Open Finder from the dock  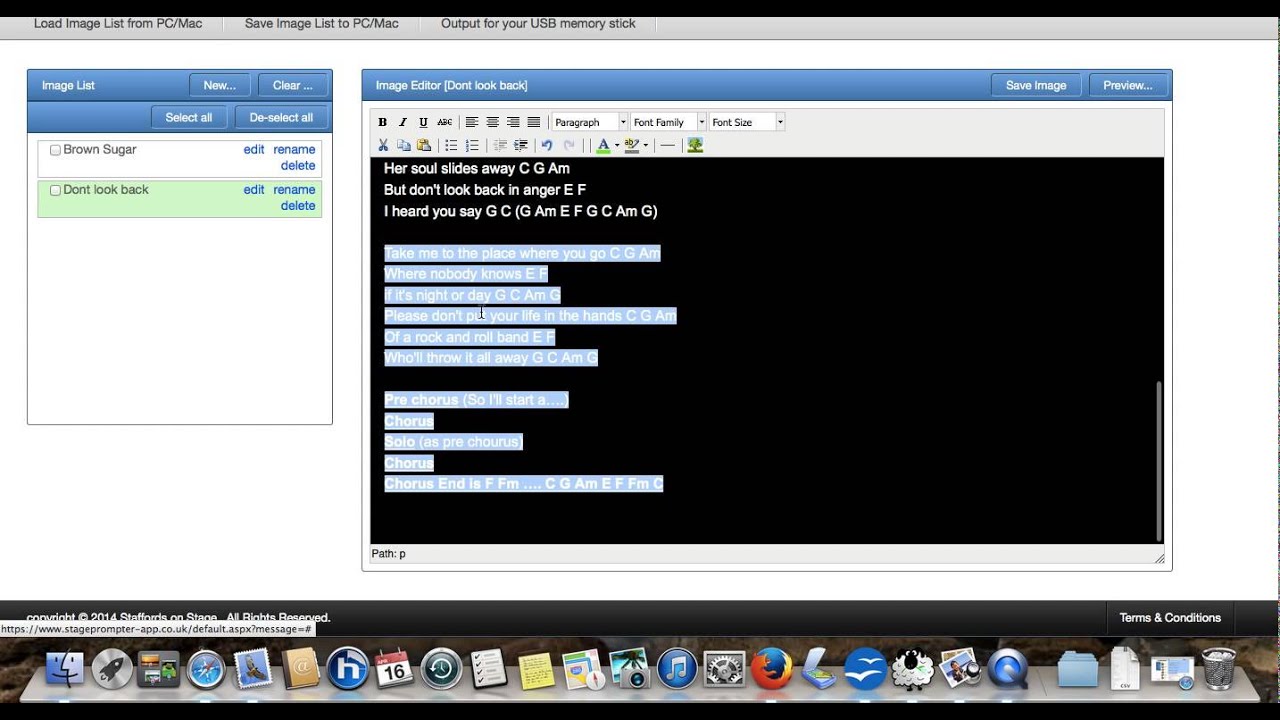point(65,669)
